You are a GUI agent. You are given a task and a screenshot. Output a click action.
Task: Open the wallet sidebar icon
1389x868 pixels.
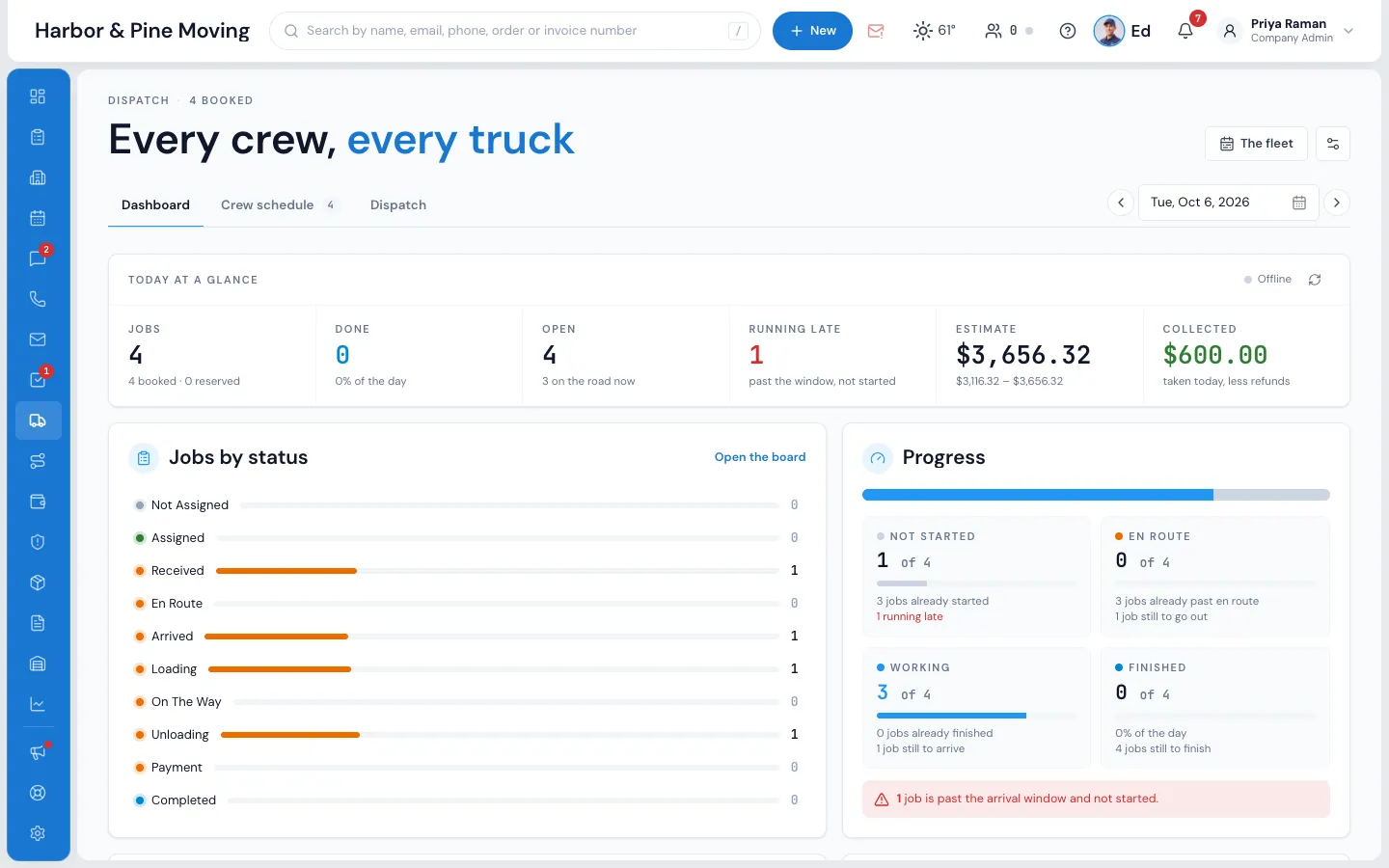(38, 502)
